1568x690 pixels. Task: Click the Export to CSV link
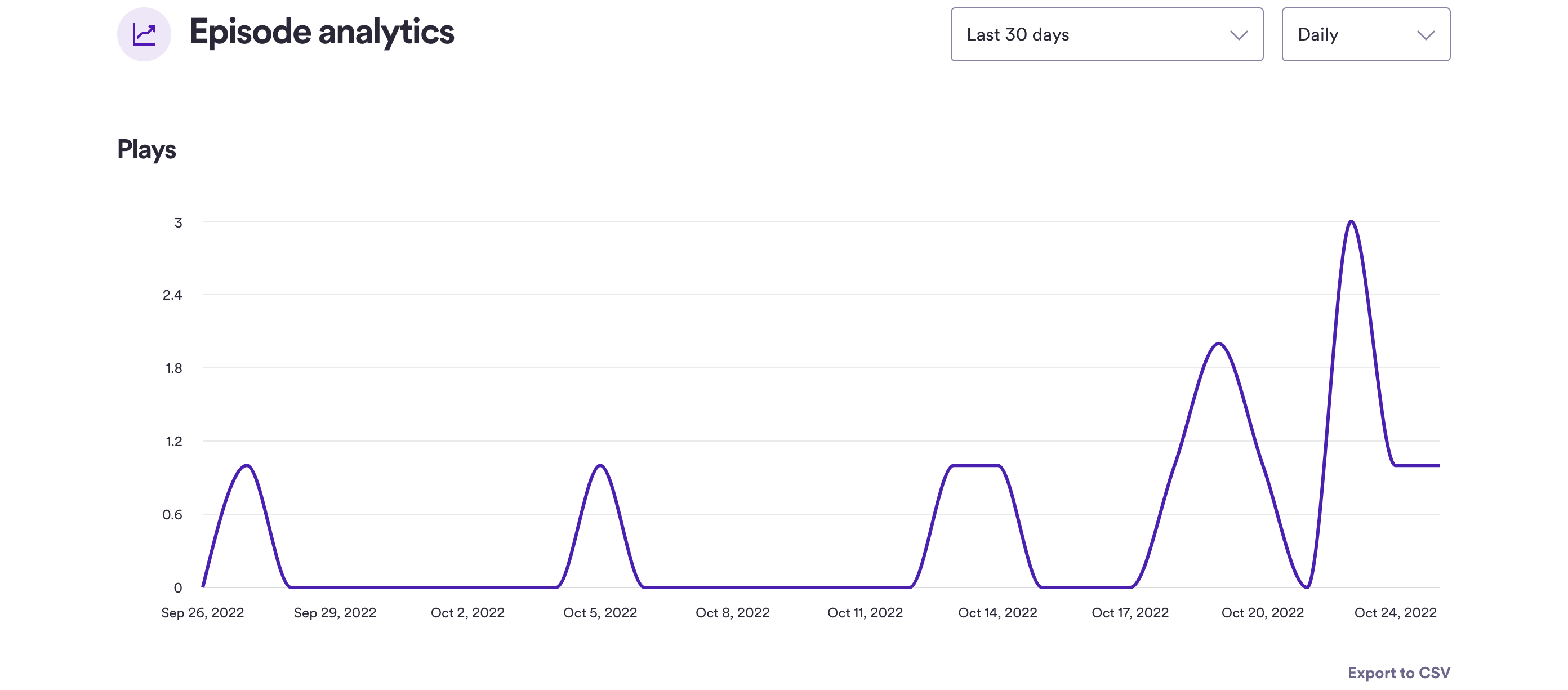(1398, 673)
